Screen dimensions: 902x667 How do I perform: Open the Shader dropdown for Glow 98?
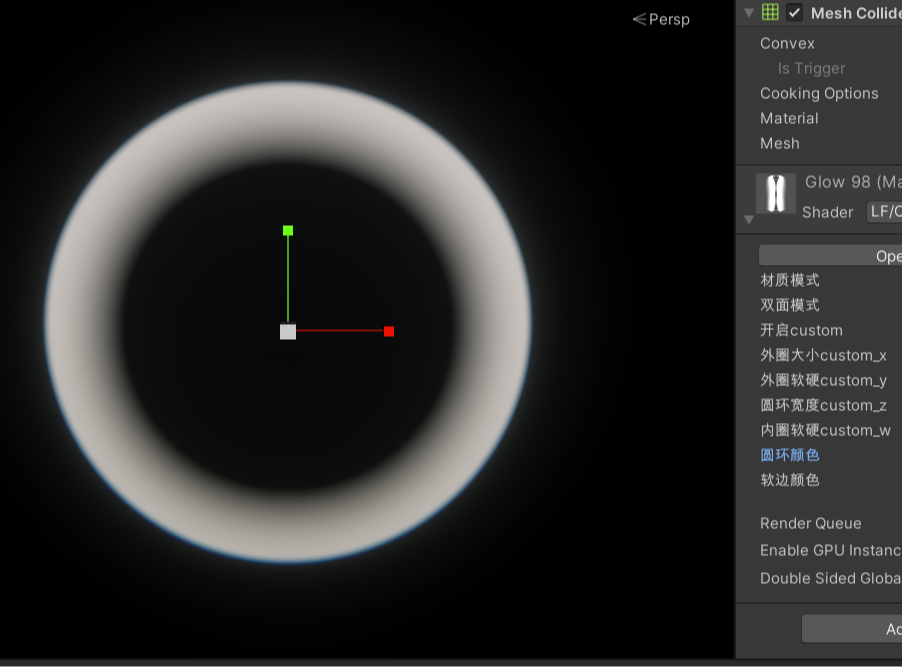tap(884, 212)
